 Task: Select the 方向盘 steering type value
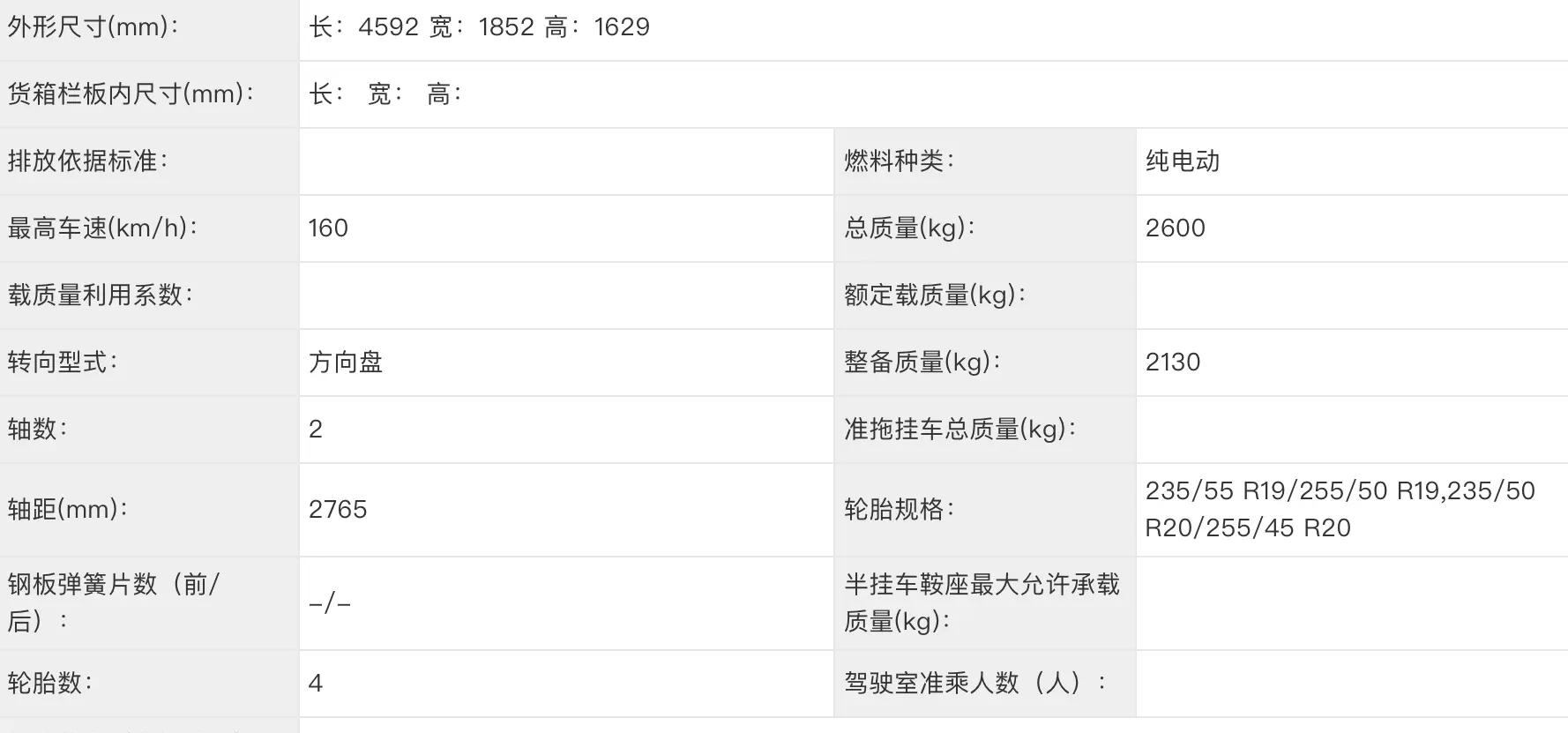click(346, 363)
